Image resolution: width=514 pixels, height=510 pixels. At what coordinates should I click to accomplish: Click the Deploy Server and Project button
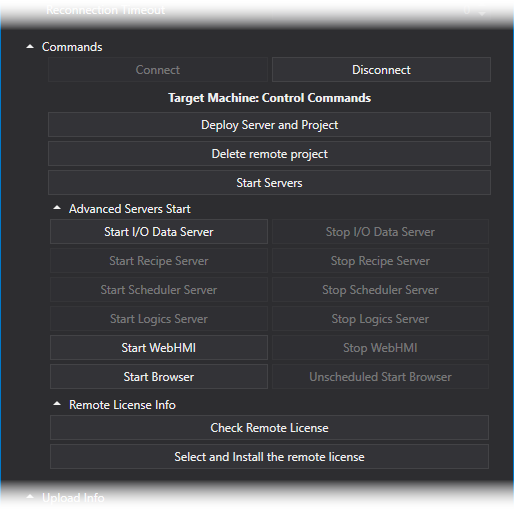tap(269, 125)
